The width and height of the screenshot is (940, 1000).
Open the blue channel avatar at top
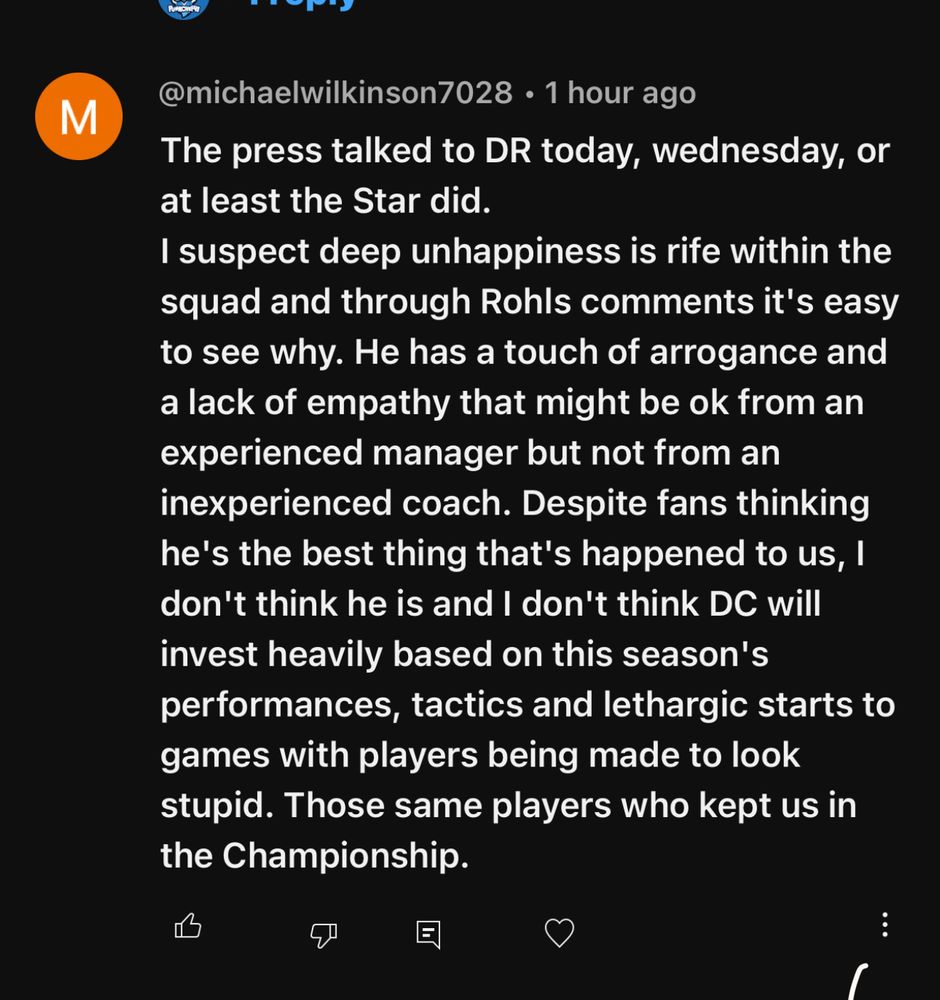click(184, 8)
